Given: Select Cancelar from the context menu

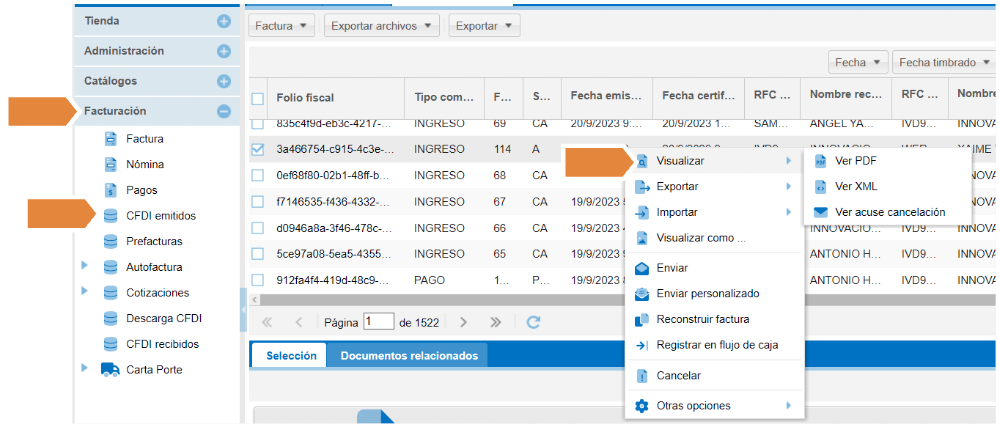Looking at the screenshot, I should pos(678,376).
